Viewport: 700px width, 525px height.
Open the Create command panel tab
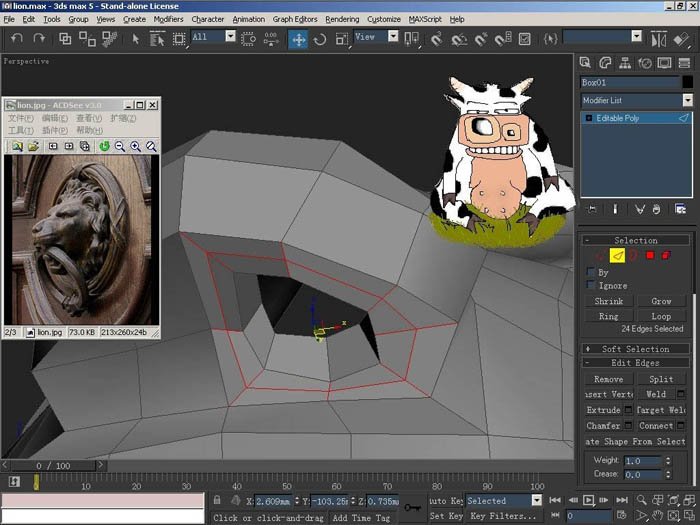585,62
